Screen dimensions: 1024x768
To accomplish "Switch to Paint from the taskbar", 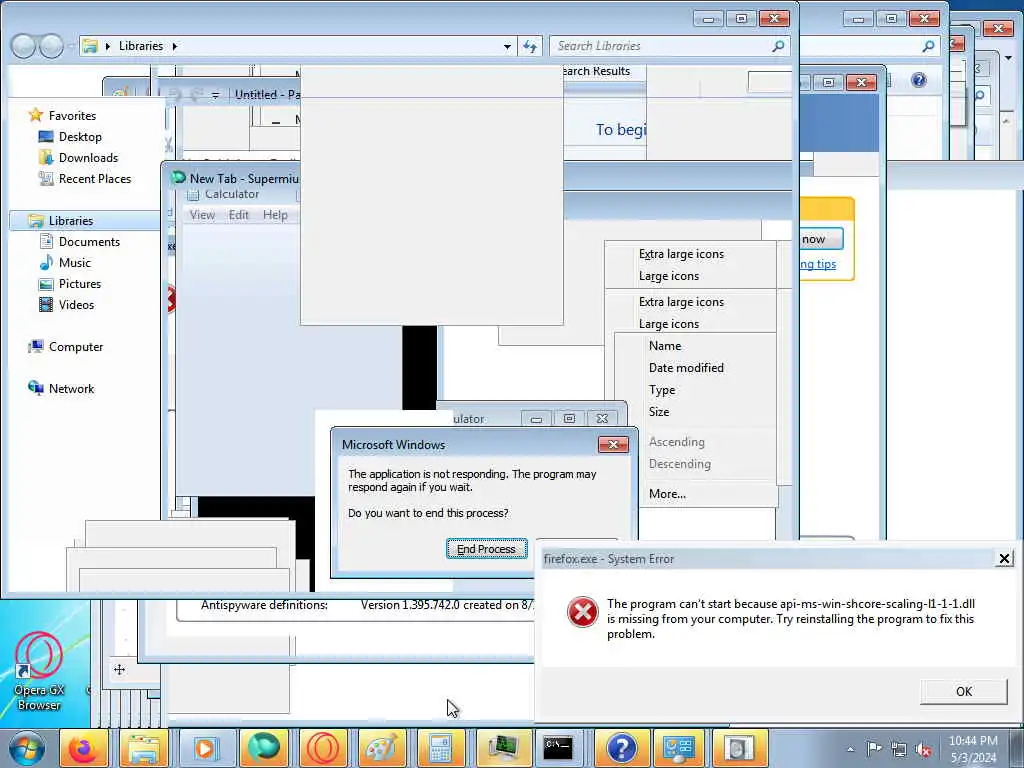I will 383,748.
